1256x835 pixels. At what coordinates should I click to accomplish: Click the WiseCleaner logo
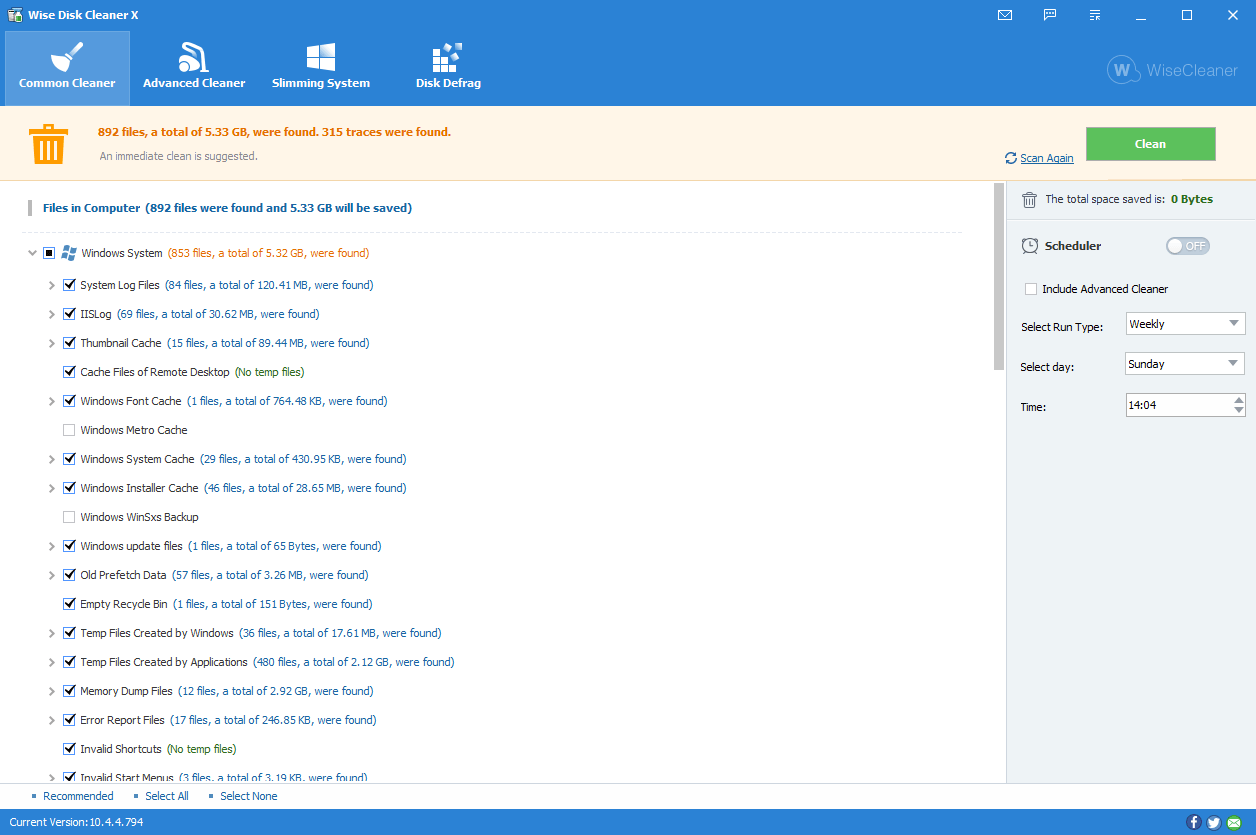point(1172,71)
